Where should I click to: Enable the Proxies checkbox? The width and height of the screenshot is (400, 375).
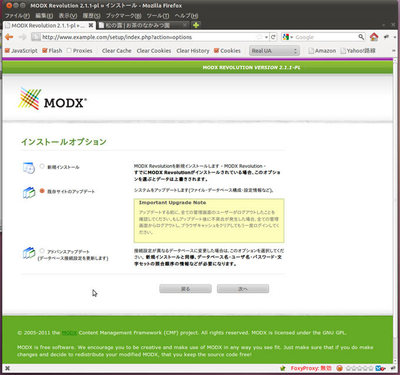(69, 51)
